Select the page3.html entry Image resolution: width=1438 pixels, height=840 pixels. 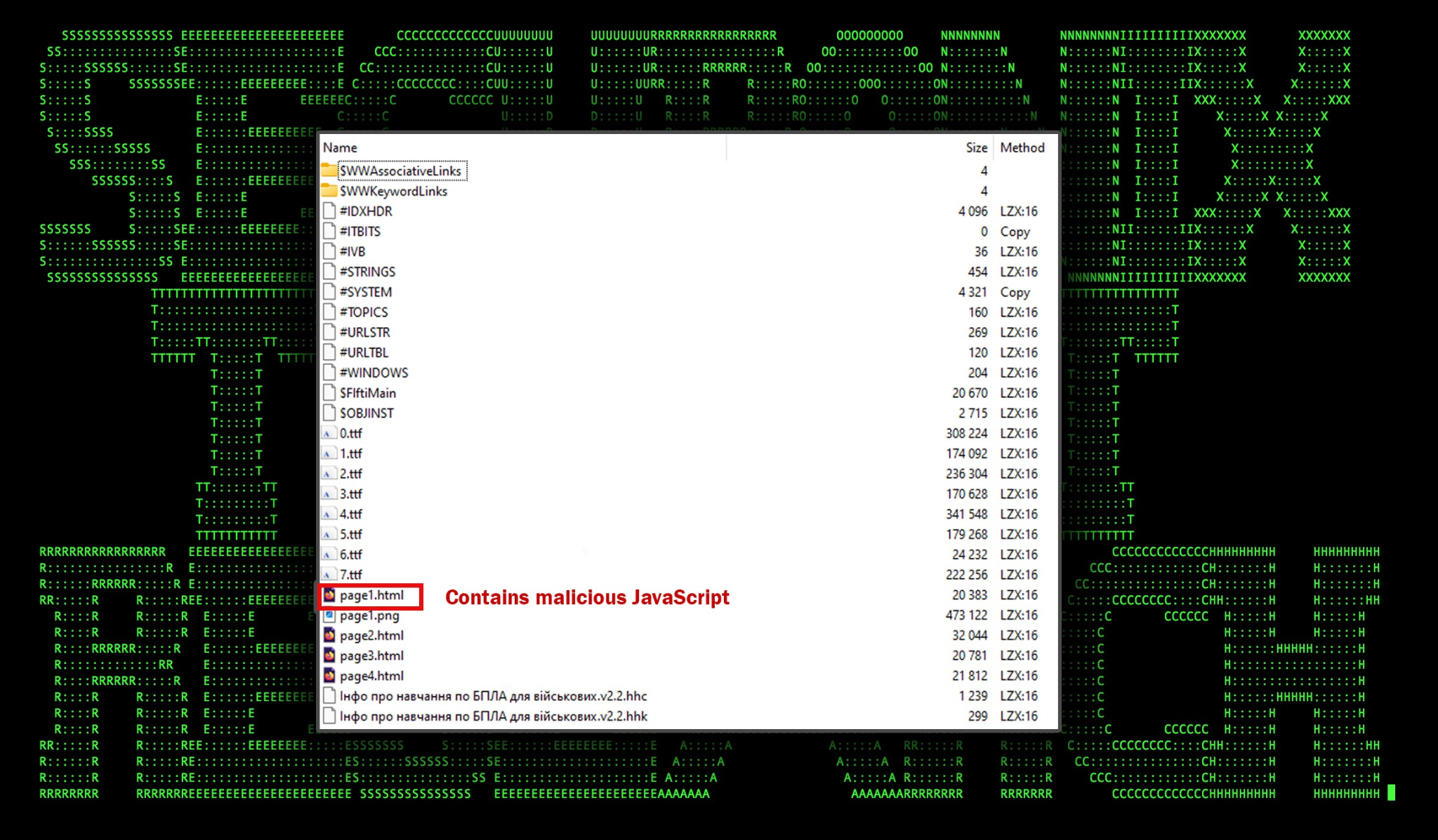point(371,656)
